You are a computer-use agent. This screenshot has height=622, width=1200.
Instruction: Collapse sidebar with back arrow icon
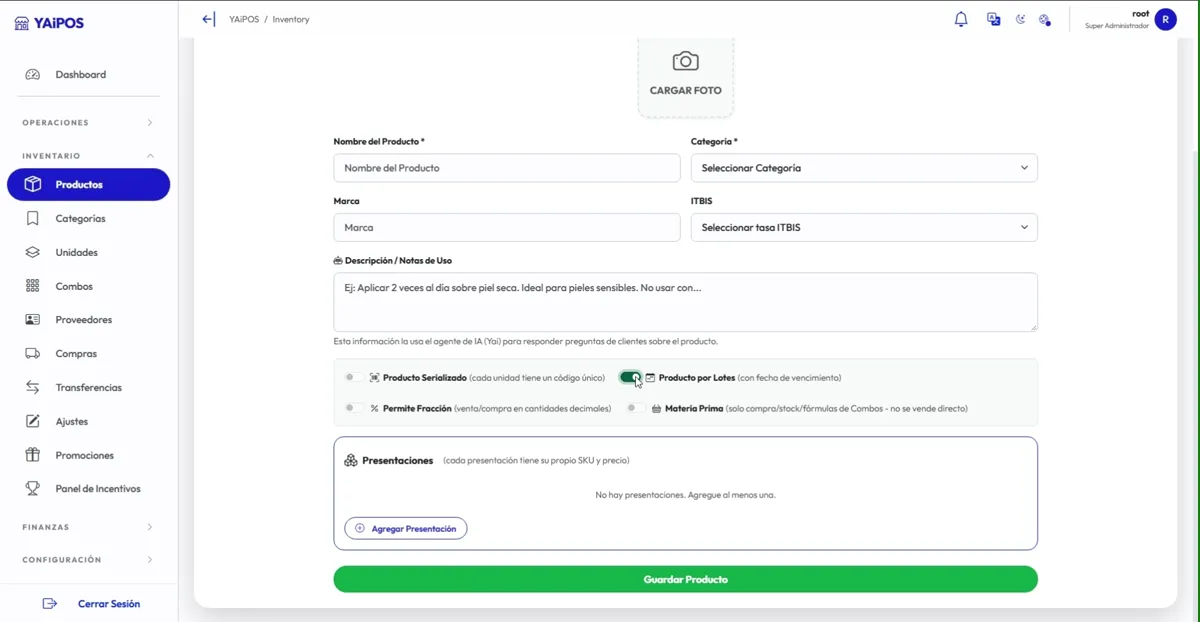pyautogui.click(x=208, y=19)
